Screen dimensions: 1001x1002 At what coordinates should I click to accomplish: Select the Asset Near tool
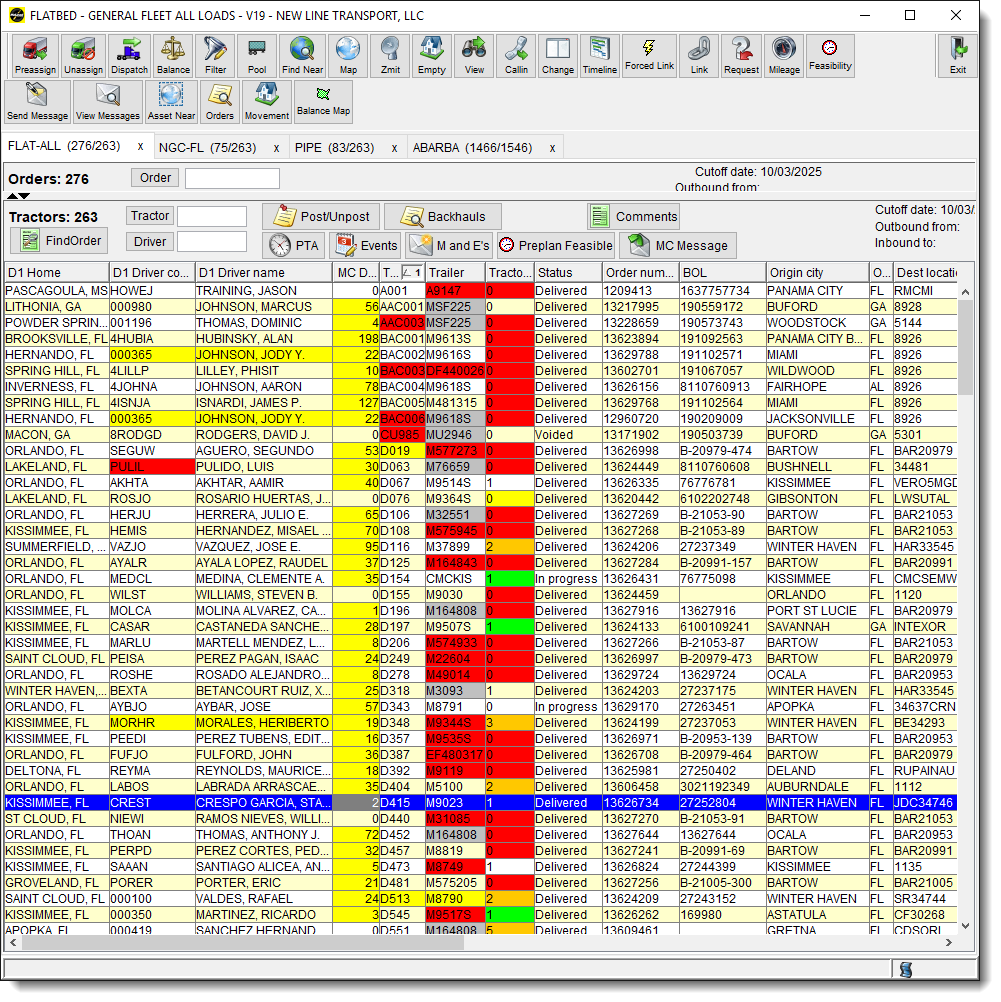(x=171, y=102)
